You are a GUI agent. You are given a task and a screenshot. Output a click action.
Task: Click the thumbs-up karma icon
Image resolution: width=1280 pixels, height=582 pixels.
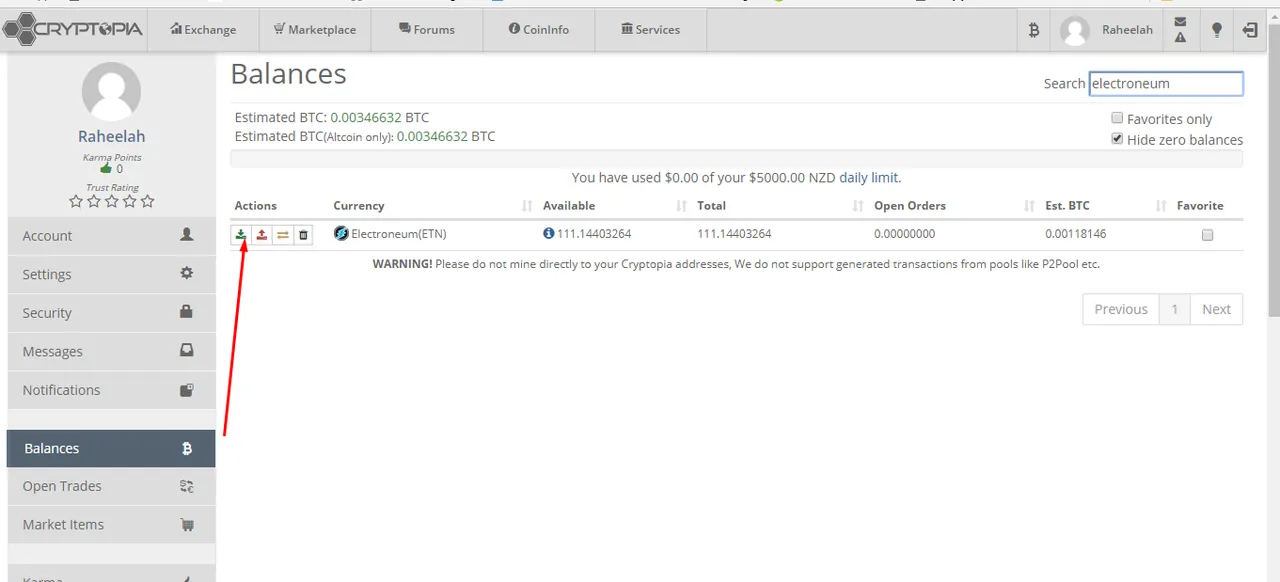106,169
